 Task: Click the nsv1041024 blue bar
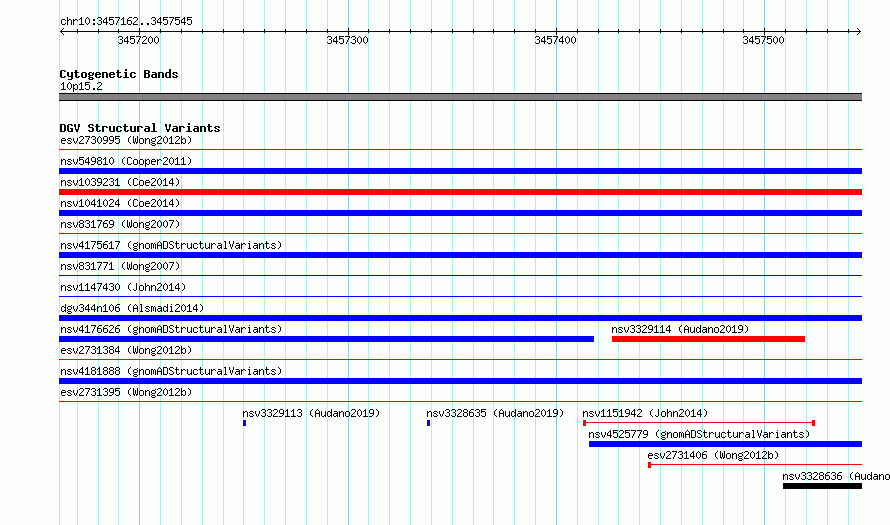pos(460,213)
